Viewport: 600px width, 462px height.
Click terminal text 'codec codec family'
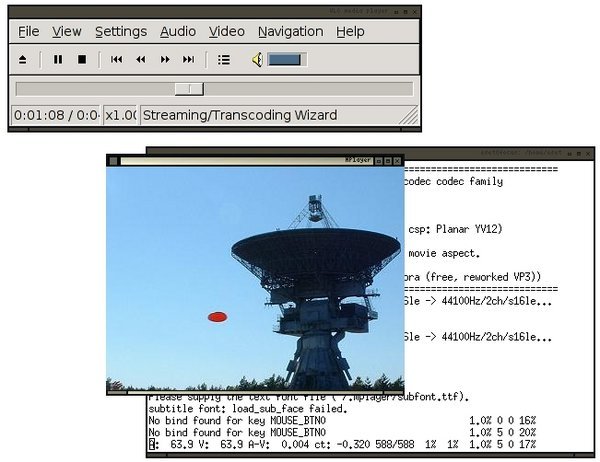[454, 181]
